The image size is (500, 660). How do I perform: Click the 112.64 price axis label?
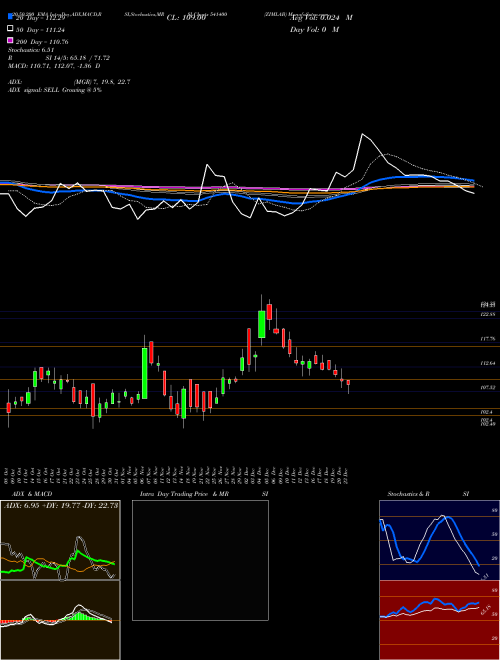[488, 363]
